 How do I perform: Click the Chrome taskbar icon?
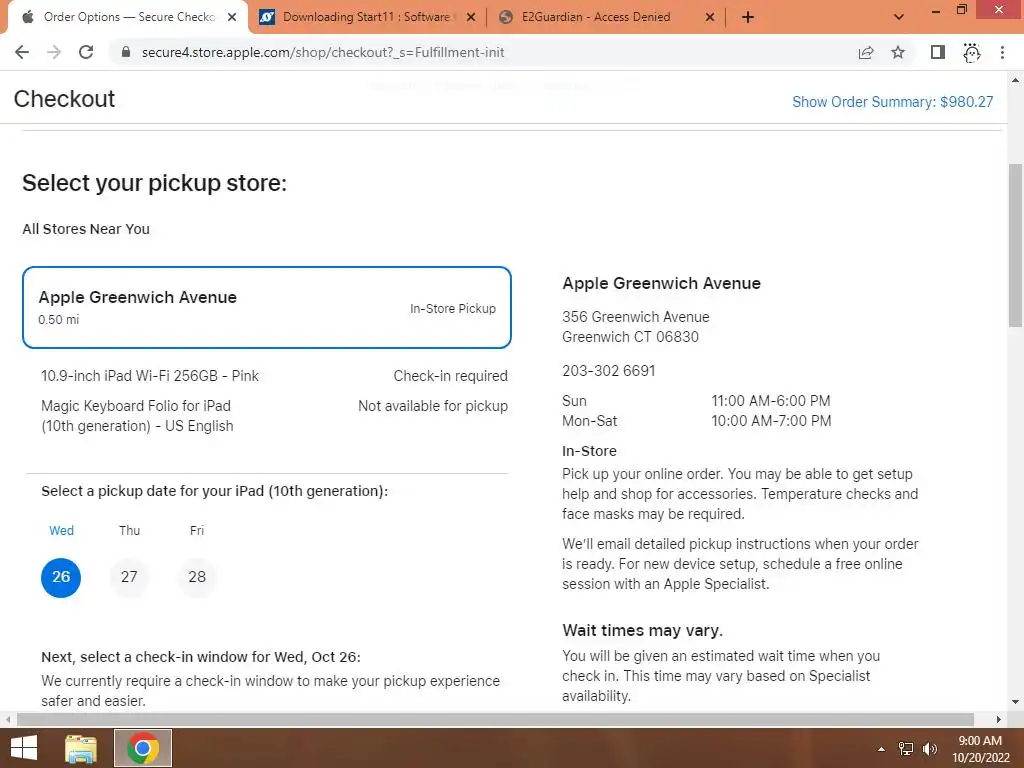[x=143, y=748]
